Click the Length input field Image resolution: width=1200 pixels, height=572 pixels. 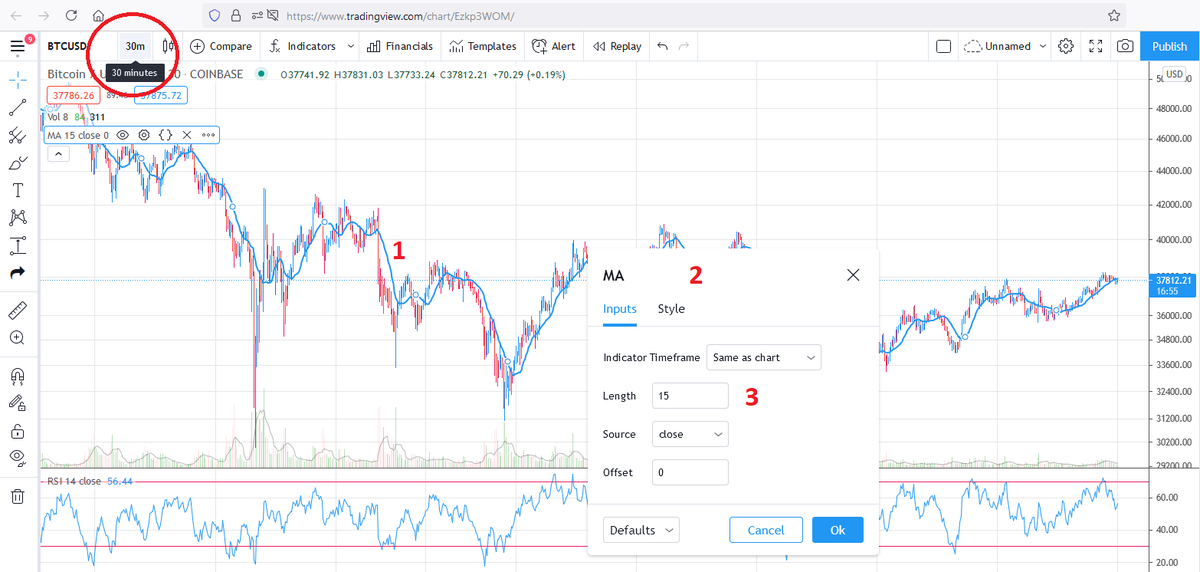coord(690,396)
